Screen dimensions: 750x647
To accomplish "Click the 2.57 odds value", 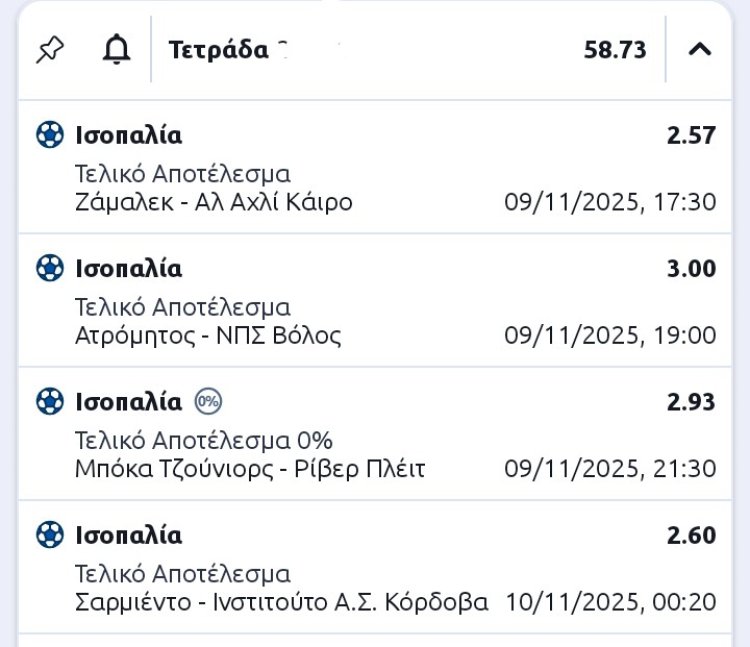I will 691,135.
